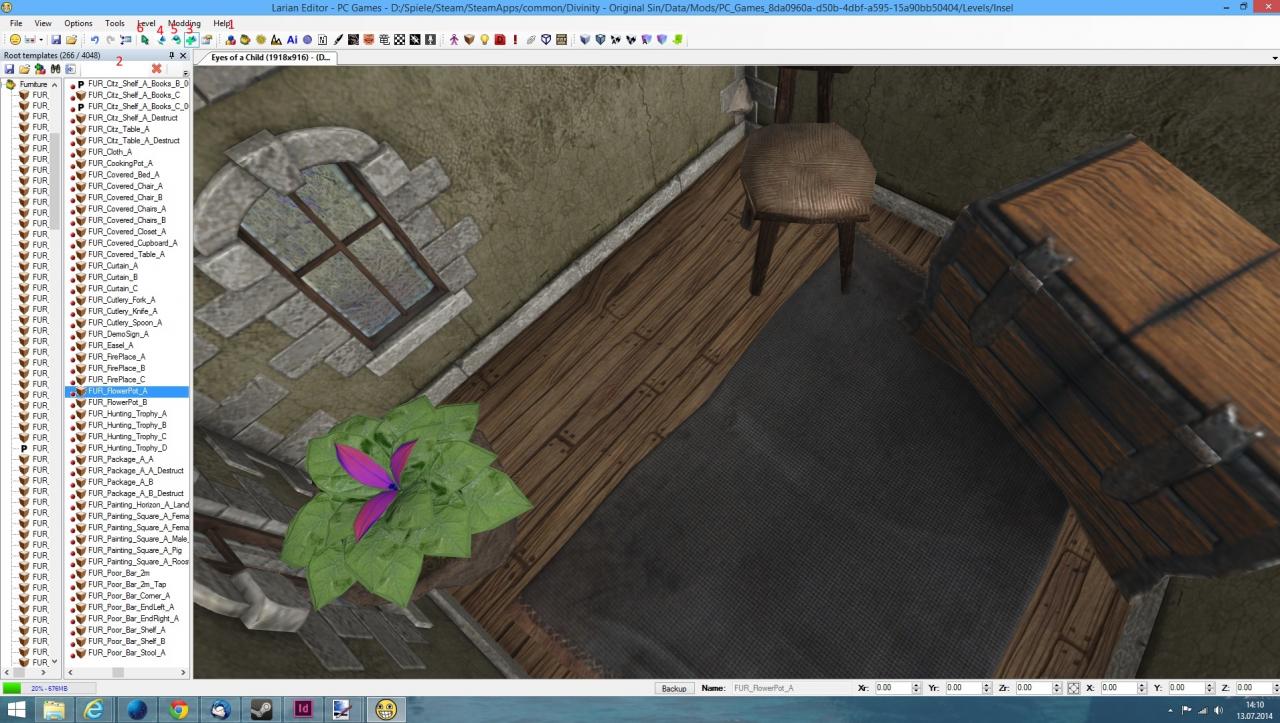This screenshot has width=1280, height=723.
Task: Select FUR_FlowerPot_B in the template list
Action: tap(118, 402)
